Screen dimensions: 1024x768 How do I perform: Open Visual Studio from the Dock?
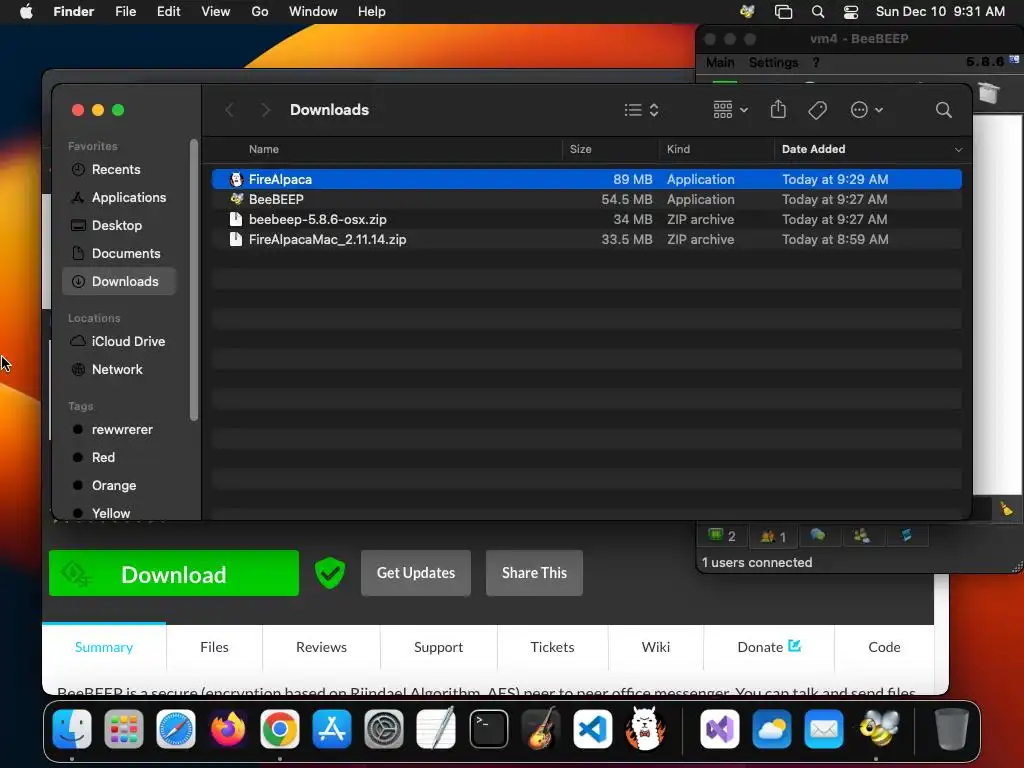(x=720, y=728)
